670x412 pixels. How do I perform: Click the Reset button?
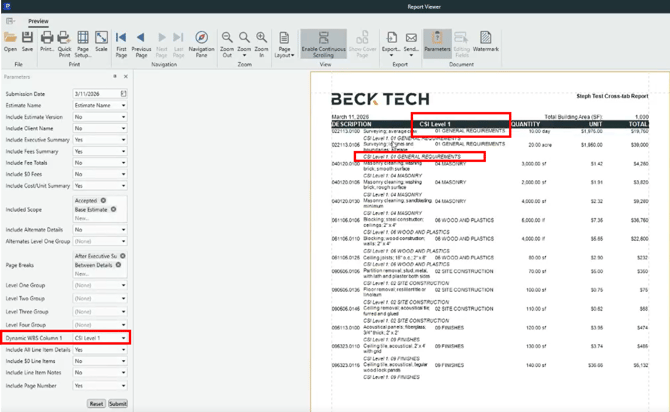point(96,403)
